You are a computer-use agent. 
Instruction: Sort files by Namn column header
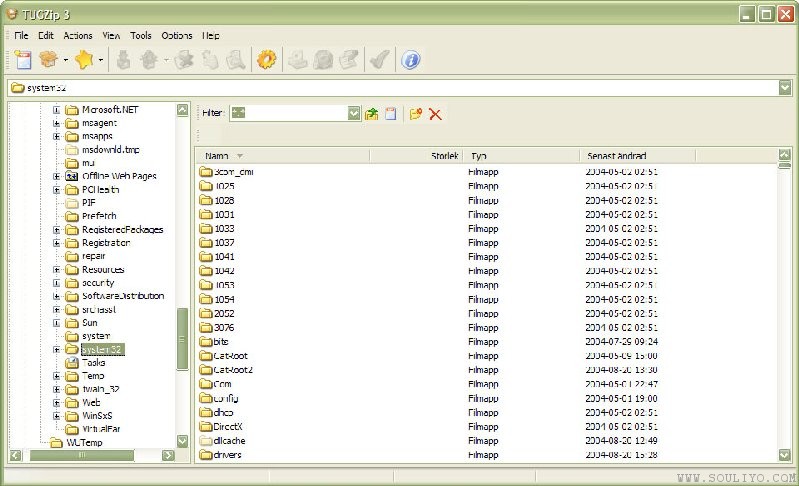pos(217,156)
